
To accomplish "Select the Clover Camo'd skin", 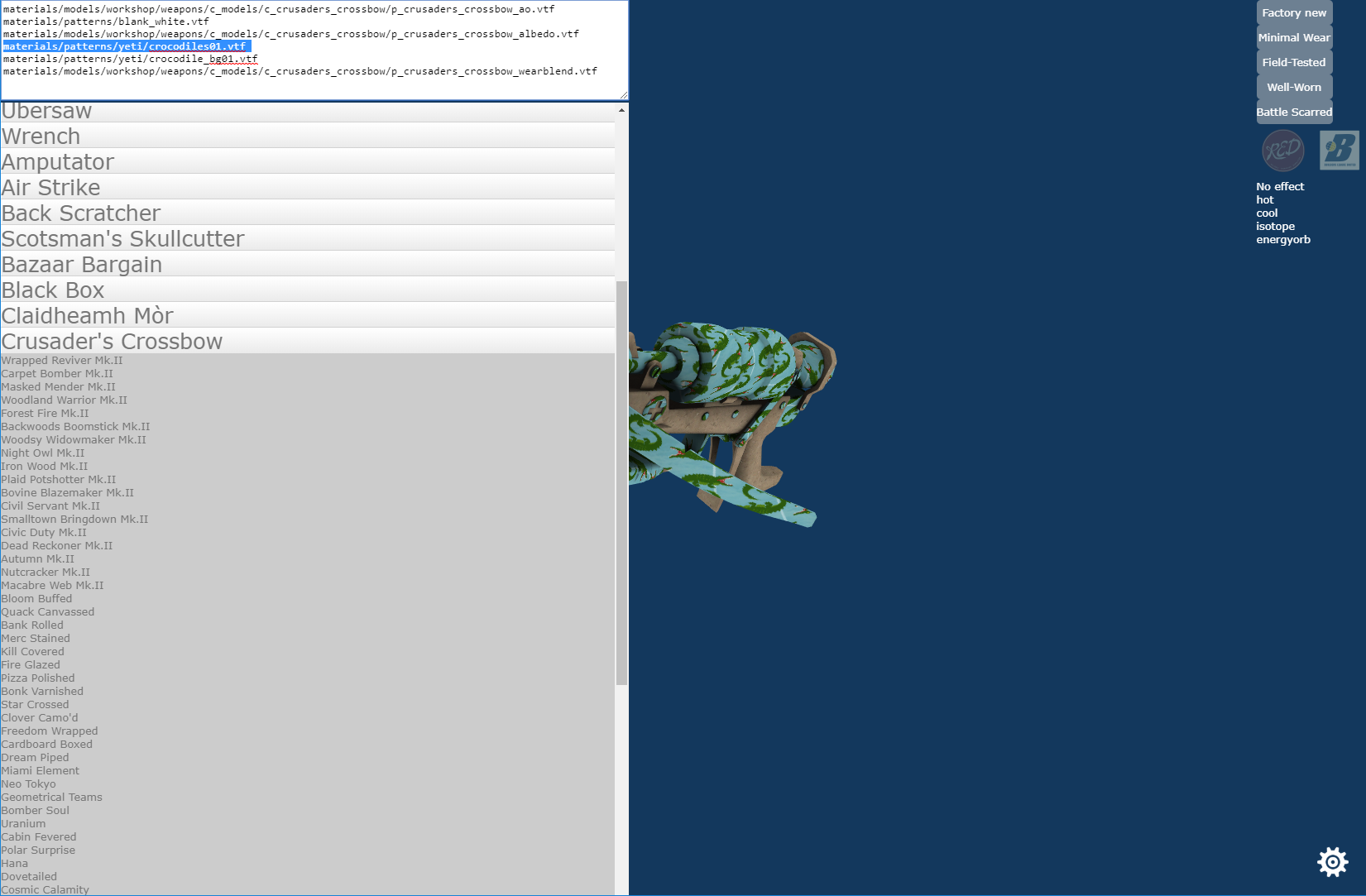I will pyautogui.click(x=40, y=718).
